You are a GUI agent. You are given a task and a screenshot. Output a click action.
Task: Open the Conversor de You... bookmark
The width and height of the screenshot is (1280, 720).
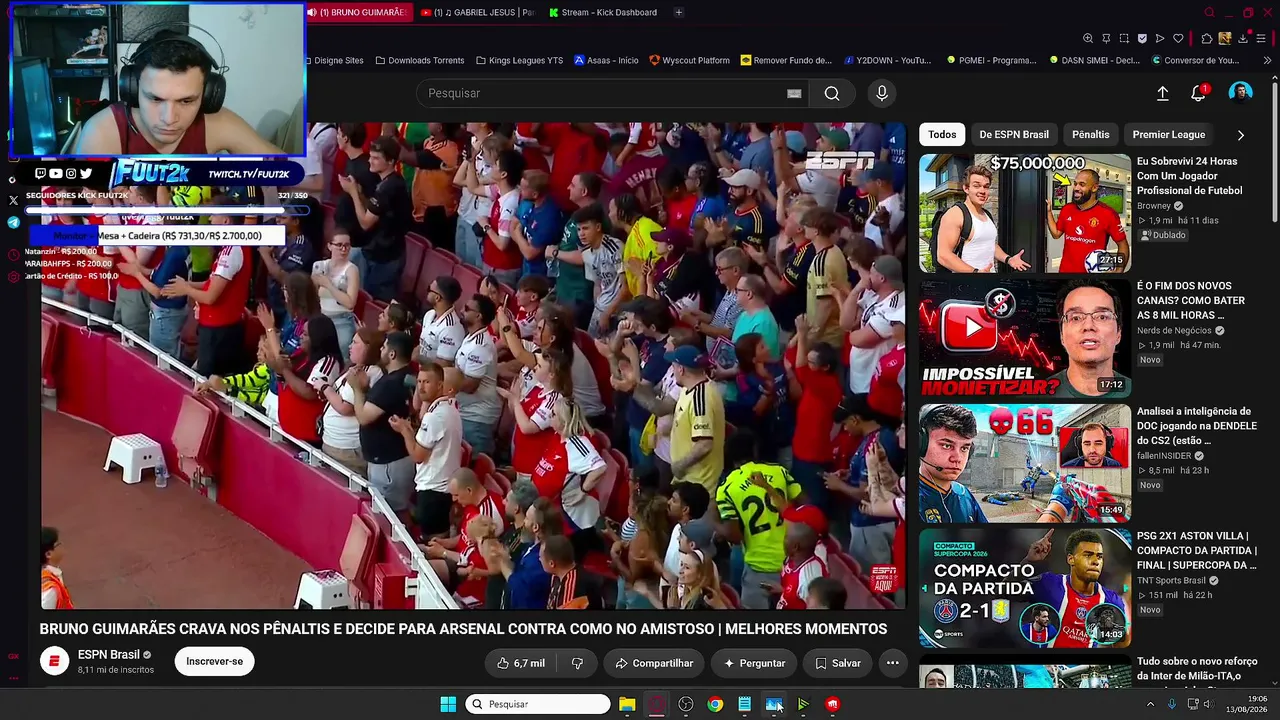click(1195, 60)
